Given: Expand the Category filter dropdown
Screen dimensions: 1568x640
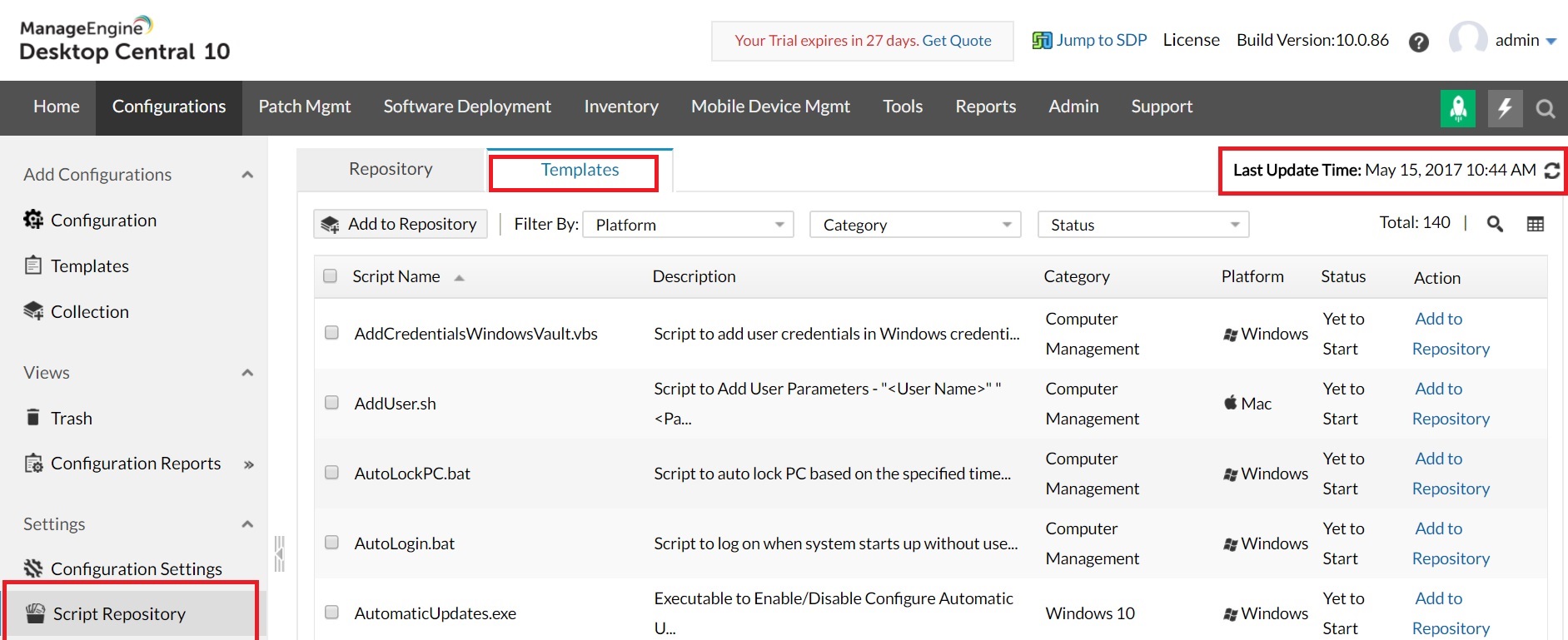Looking at the screenshot, I should click(x=914, y=225).
